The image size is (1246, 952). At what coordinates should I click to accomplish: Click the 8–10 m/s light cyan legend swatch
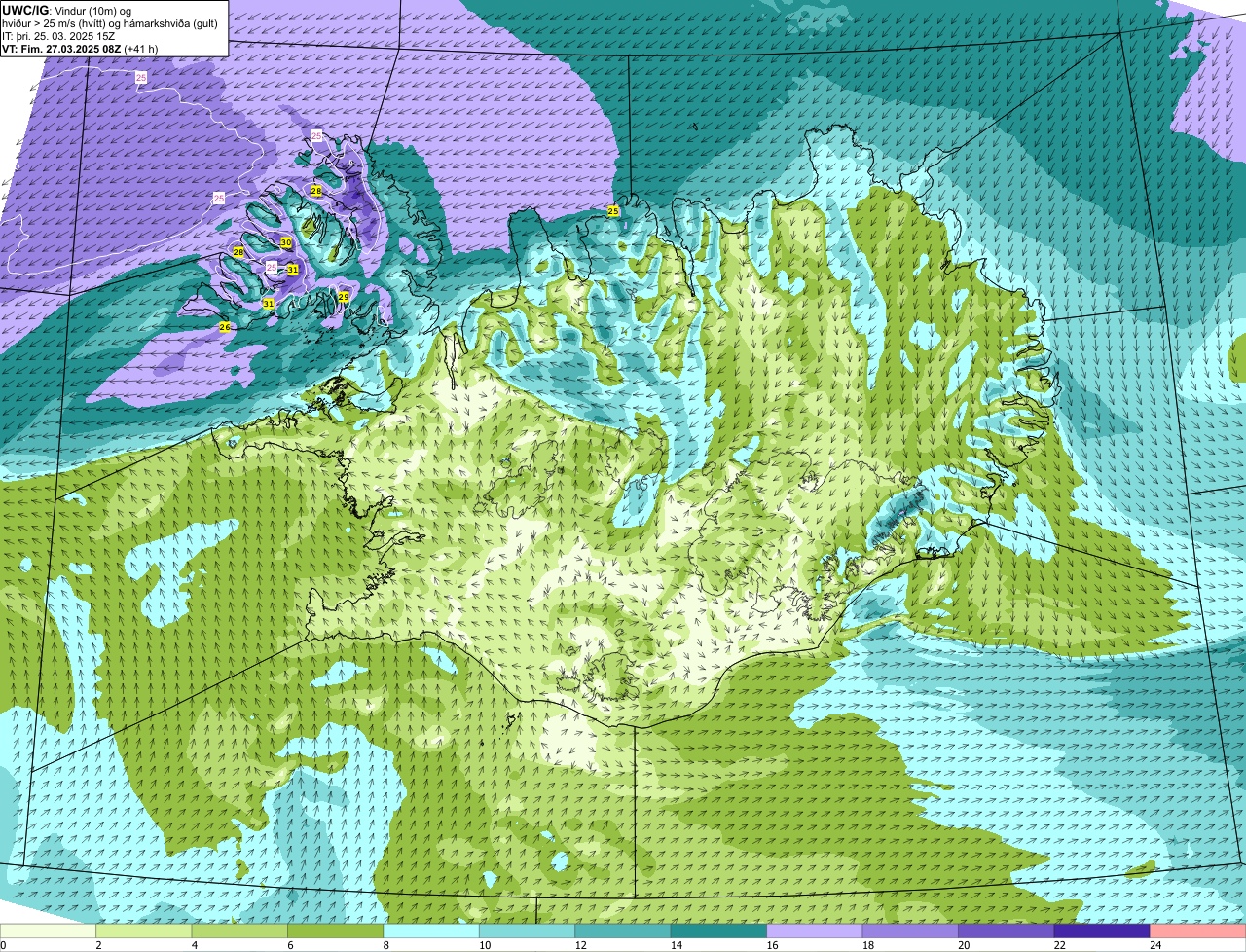[x=432, y=931]
